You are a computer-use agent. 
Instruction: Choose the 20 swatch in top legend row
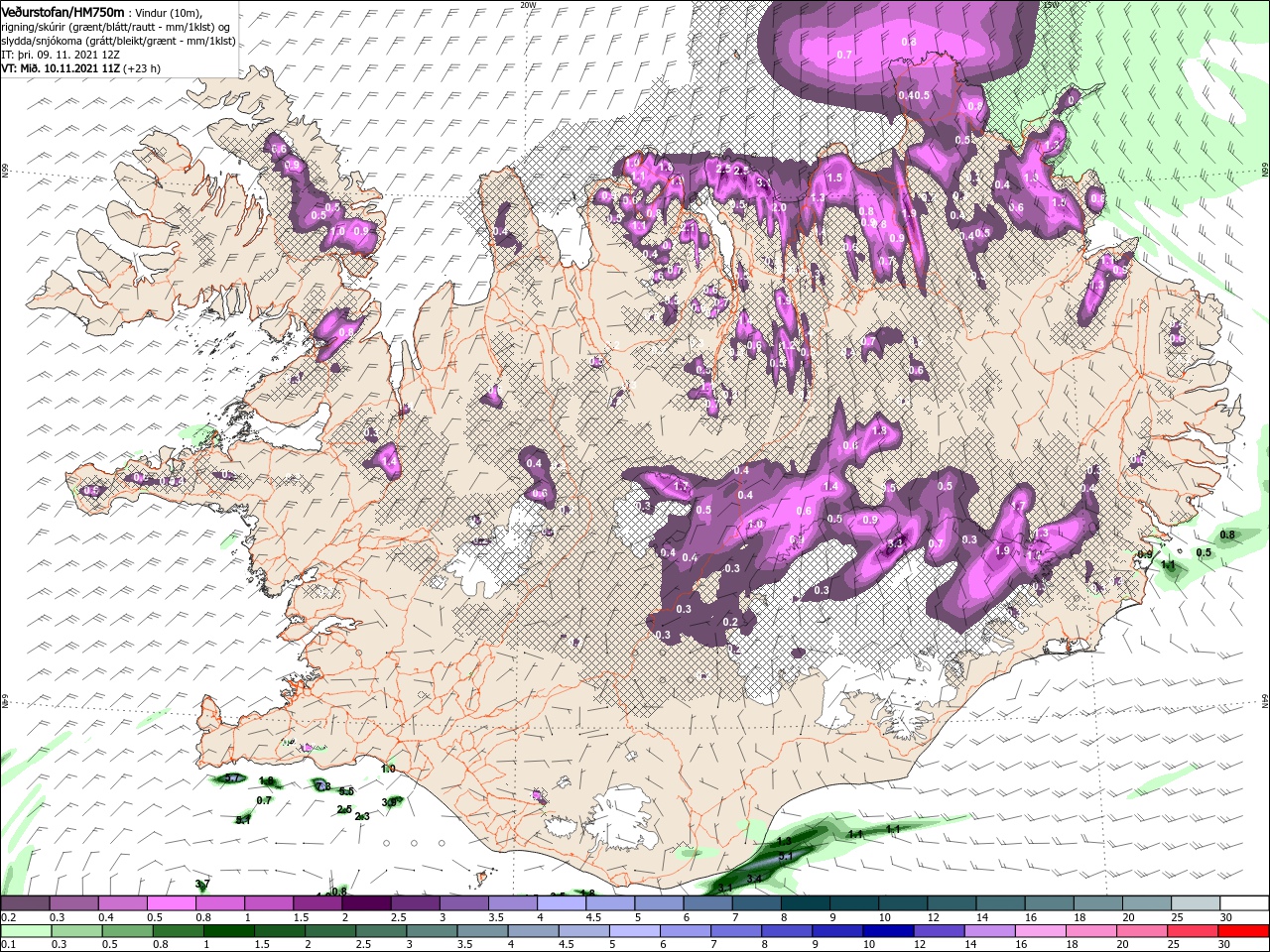click(1146, 903)
